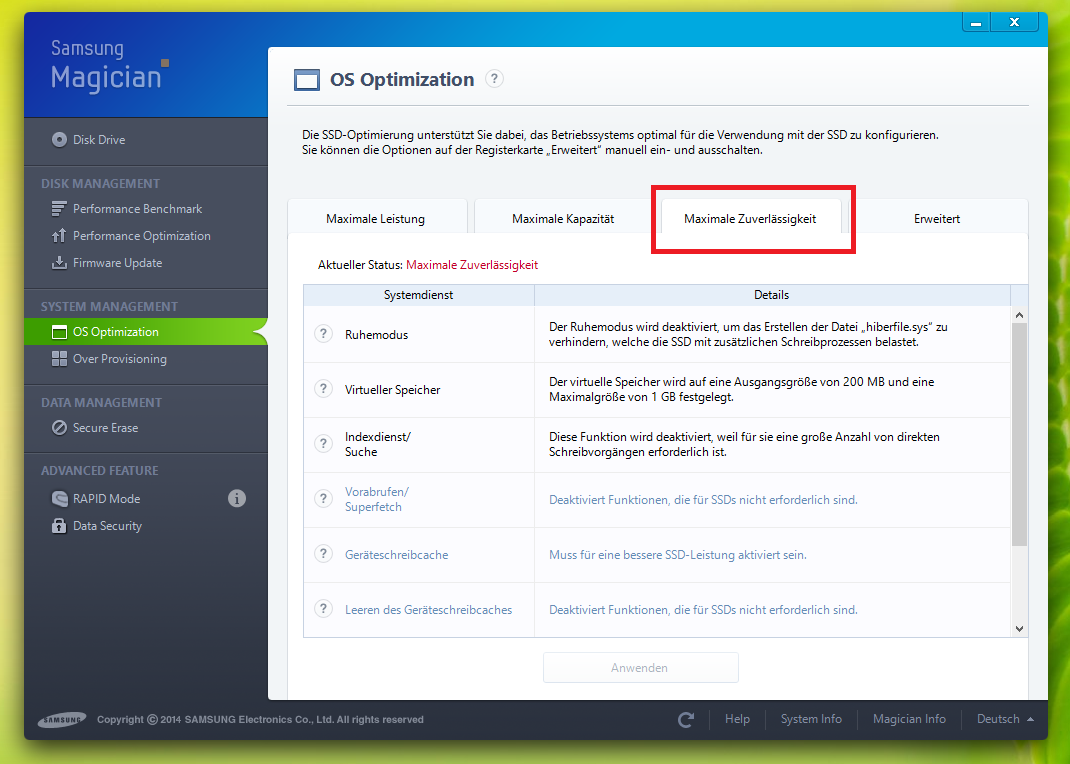Click Vorabrufen/Superfetch service name
Image resolution: width=1070 pixels, height=764 pixels.
point(377,499)
